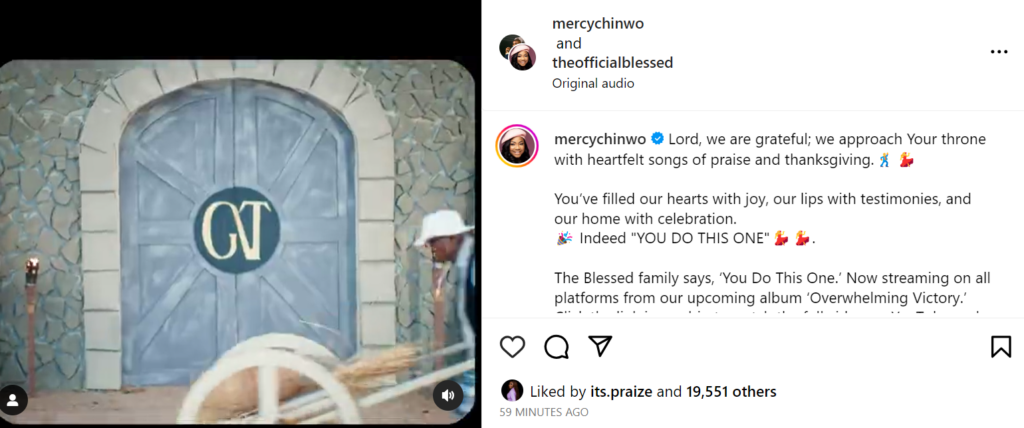
Task: Show tagged people on the video
Action: 14,399
